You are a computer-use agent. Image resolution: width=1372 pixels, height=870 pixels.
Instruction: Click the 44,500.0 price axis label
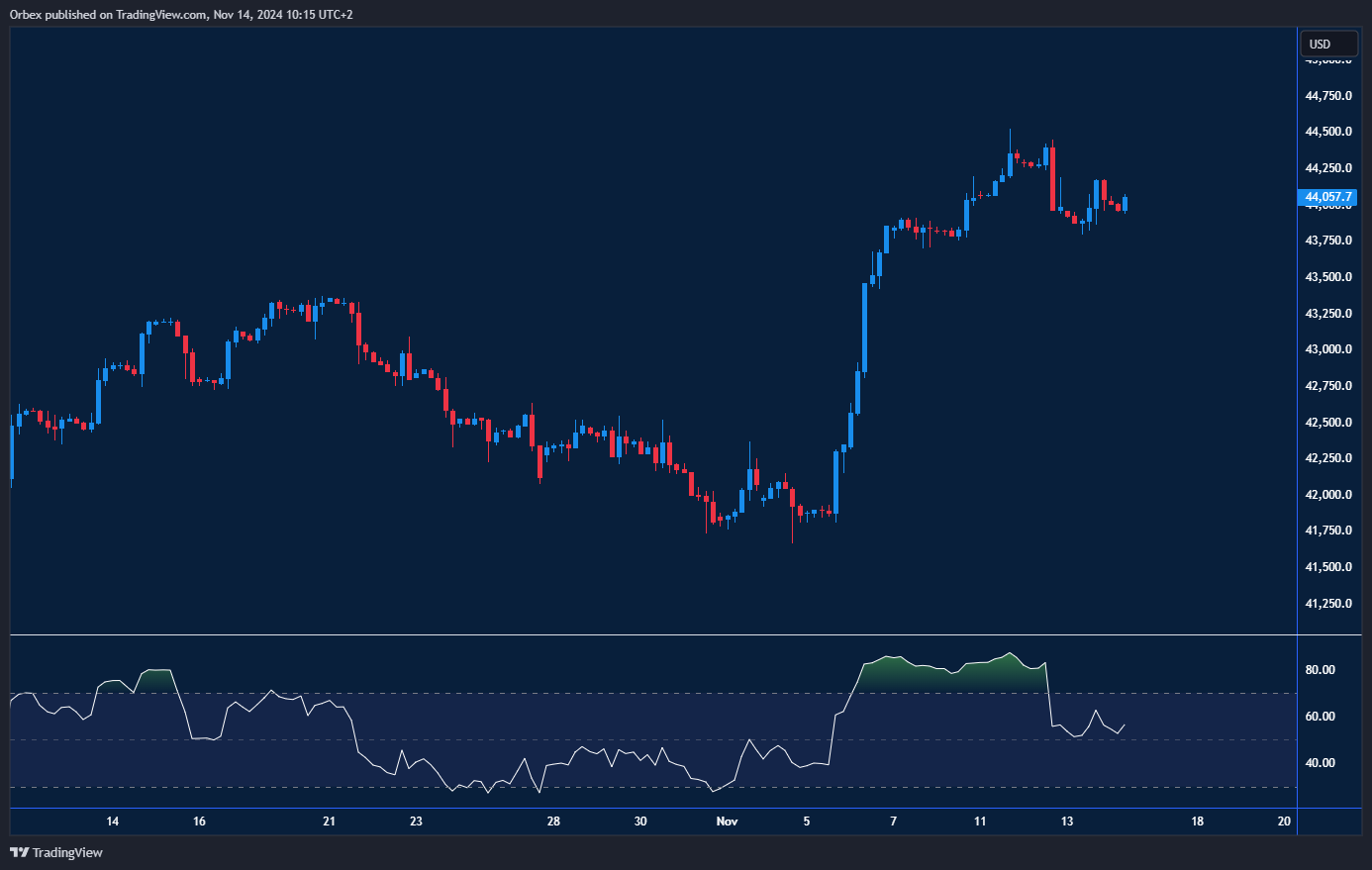(1327, 132)
